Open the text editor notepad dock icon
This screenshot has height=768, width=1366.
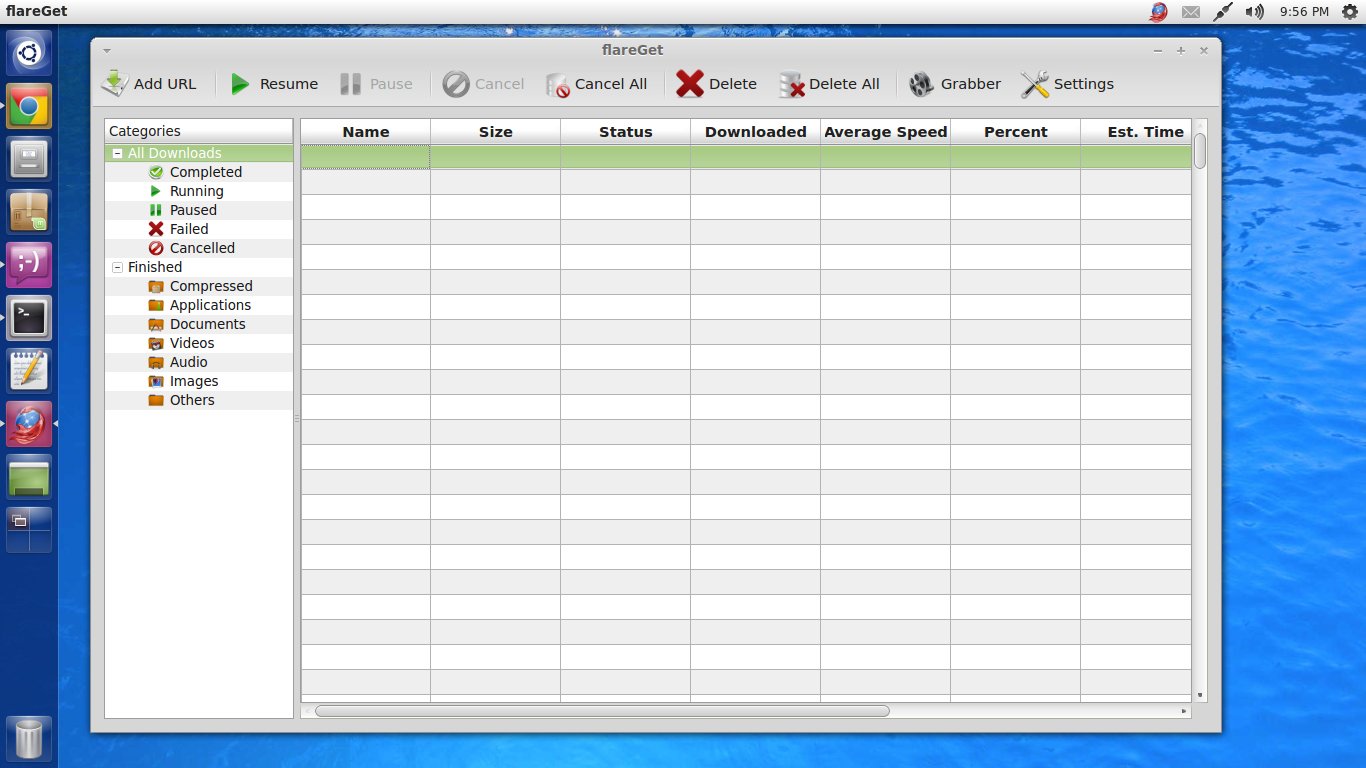point(30,371)
